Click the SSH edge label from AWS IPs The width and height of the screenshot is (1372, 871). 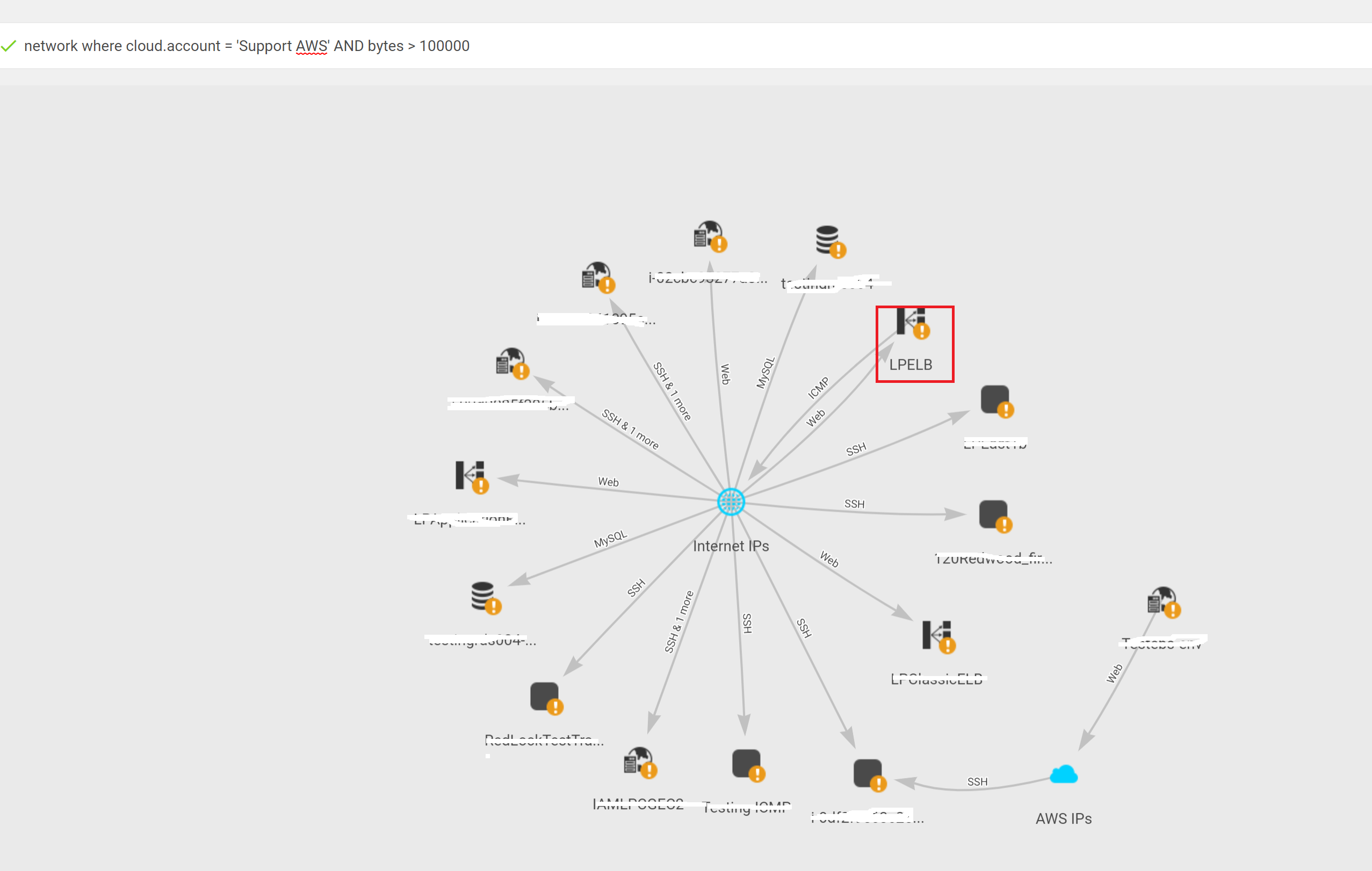pos(977,781)
